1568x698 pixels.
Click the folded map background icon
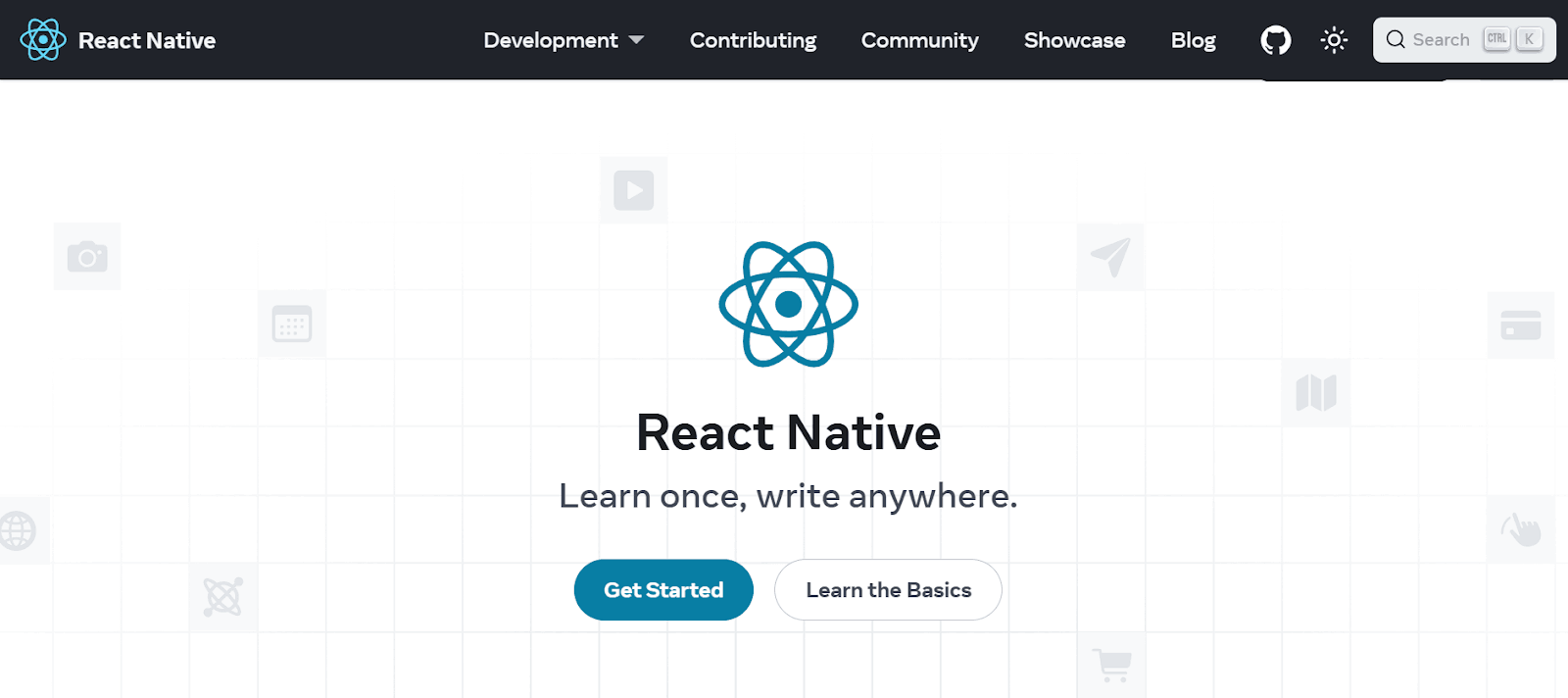pyautogui.click(x=1316, y=392)
